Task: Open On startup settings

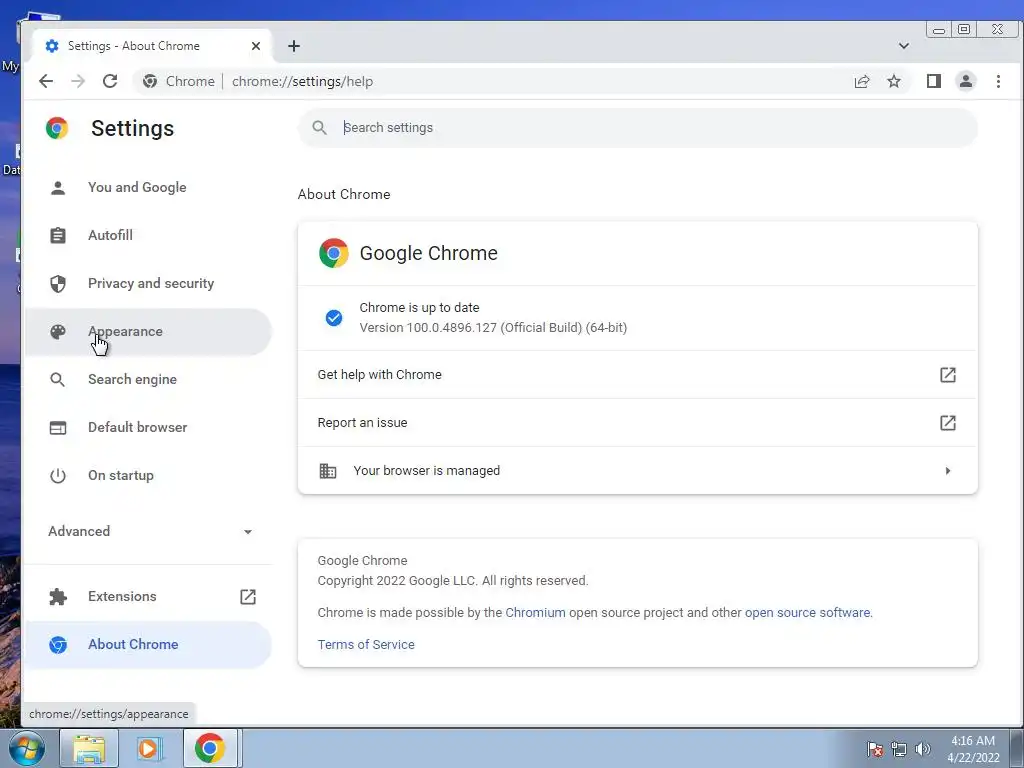Action: 148,475
